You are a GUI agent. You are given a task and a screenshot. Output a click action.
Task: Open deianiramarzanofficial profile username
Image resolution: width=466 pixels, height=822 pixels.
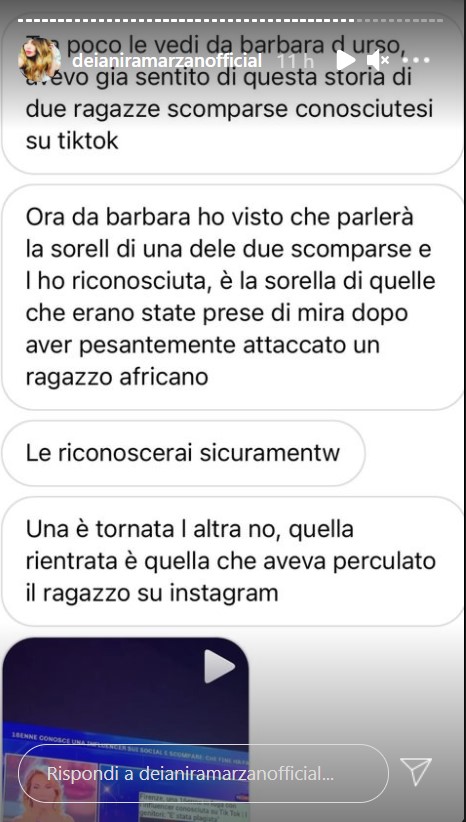[x=167, y=61]
